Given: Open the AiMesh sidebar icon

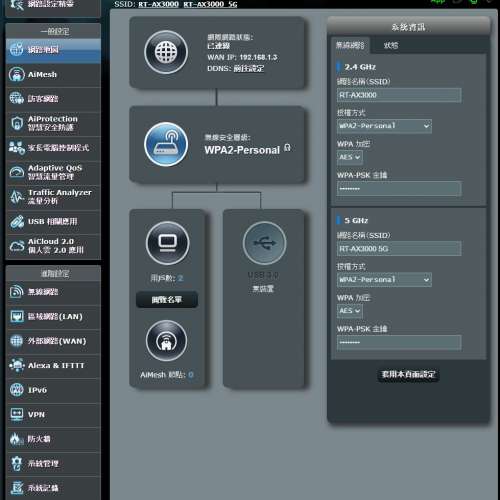Looking at the screenshot, I should pos(17,74).
